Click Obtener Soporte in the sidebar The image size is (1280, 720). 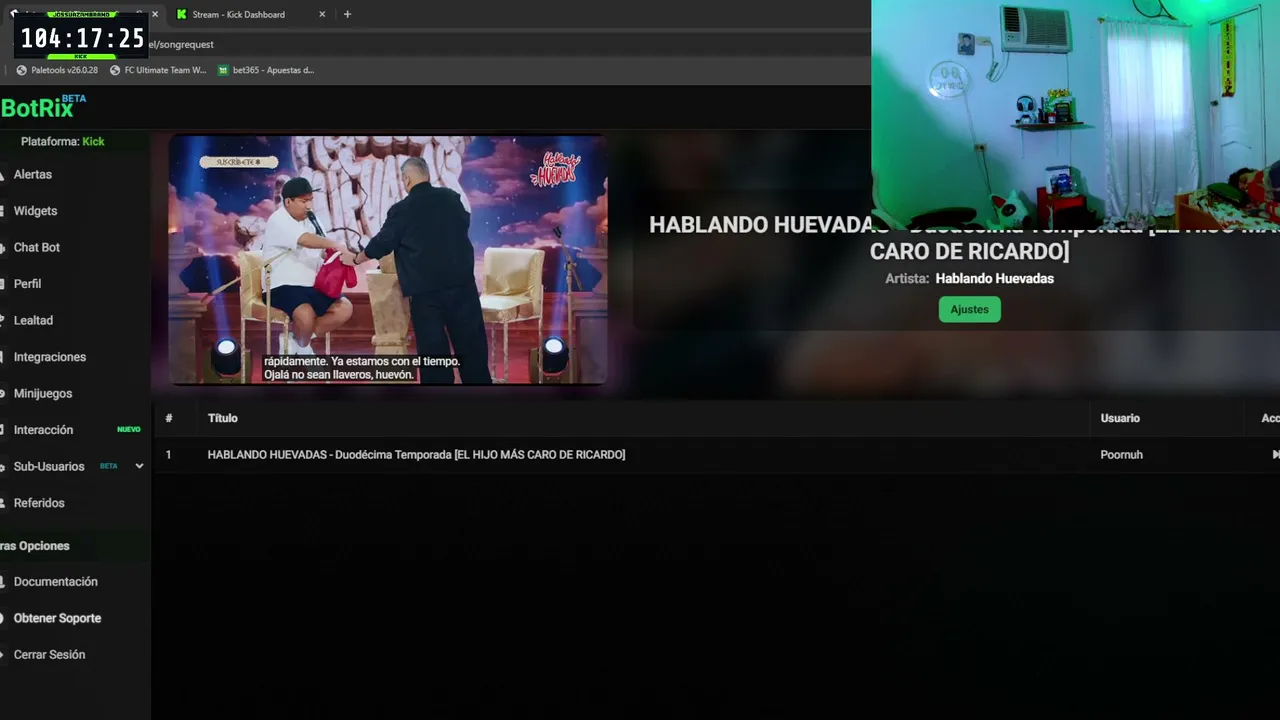click(x=57, y=618)
